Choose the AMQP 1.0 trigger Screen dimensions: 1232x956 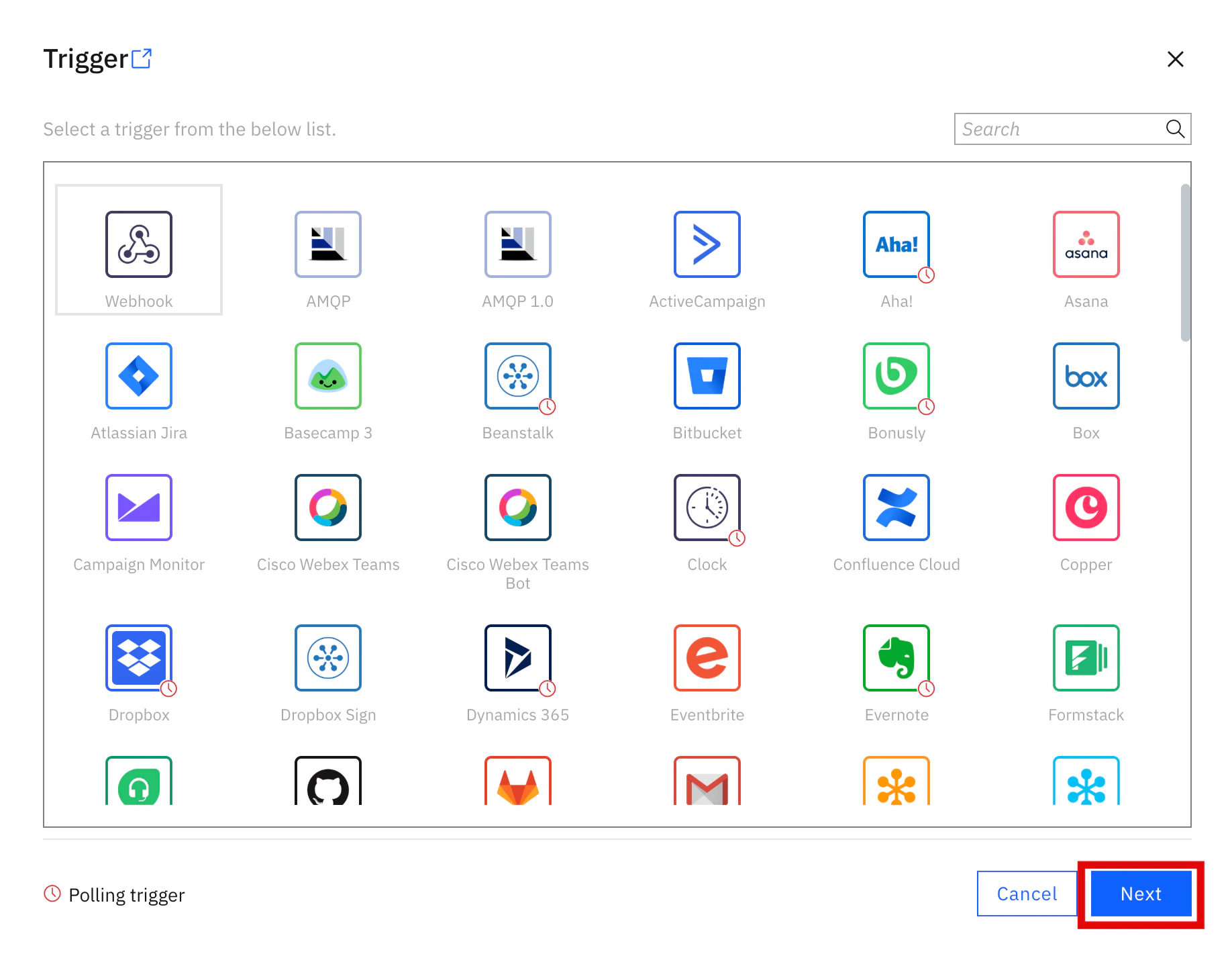518,244
